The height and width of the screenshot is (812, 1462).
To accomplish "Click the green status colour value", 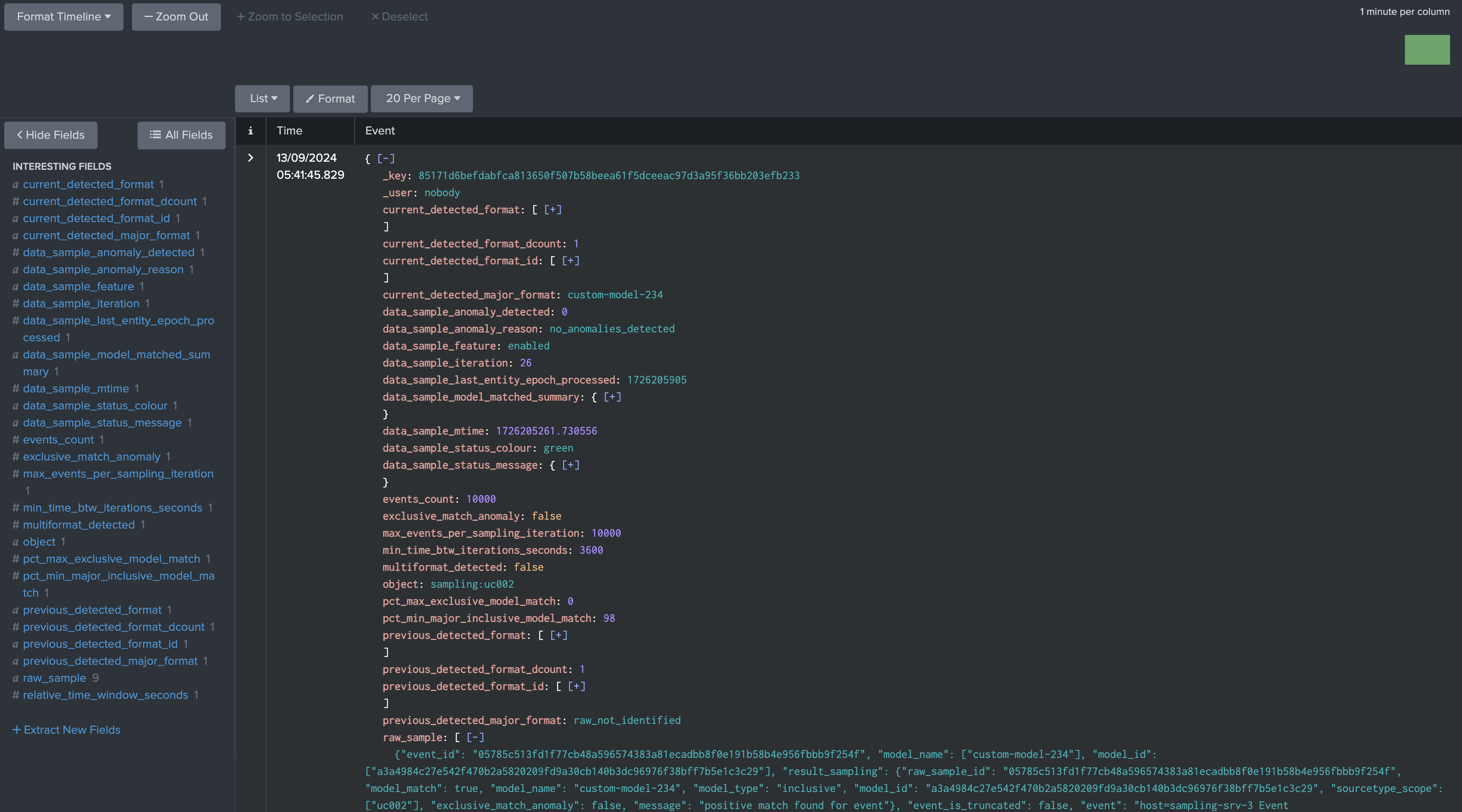I will (x=558, y=448).
